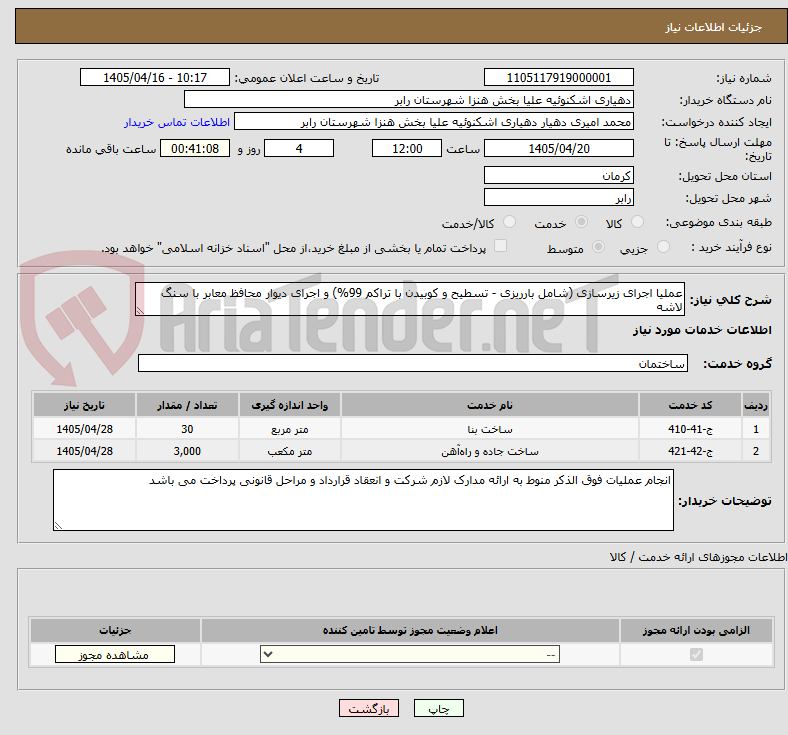The image size is (788, 735).
Task: Click the اطلاعات مجوزهای ارائه خدمت / کالا heading
Action: (x=698, y=557)
